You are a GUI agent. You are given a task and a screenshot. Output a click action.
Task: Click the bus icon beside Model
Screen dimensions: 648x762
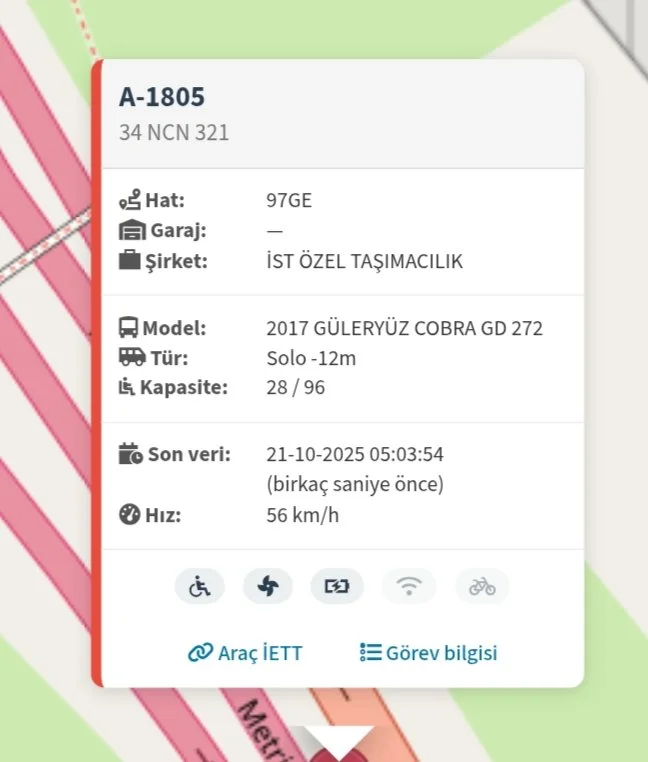pos(128,328)
